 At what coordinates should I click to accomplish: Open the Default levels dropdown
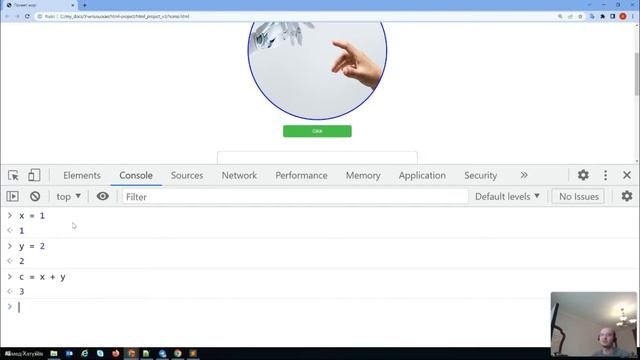coord(507,196)
